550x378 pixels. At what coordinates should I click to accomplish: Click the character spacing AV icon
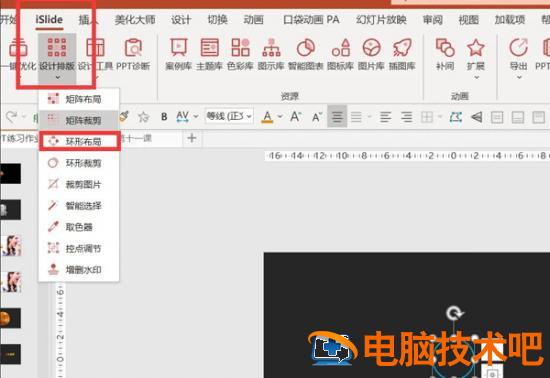tap(182, 116)
